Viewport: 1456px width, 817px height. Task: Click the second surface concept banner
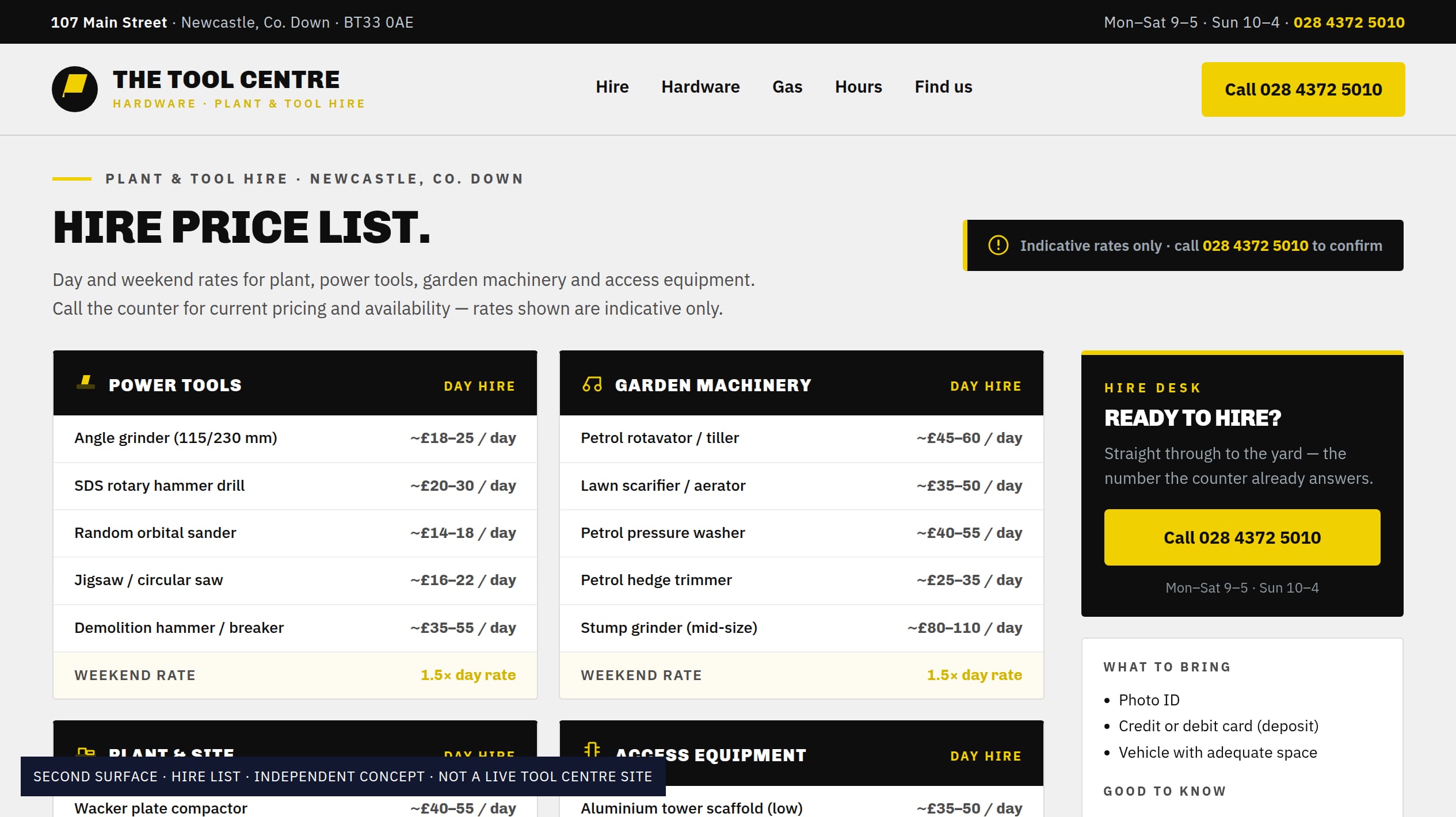tap(343, 777)
